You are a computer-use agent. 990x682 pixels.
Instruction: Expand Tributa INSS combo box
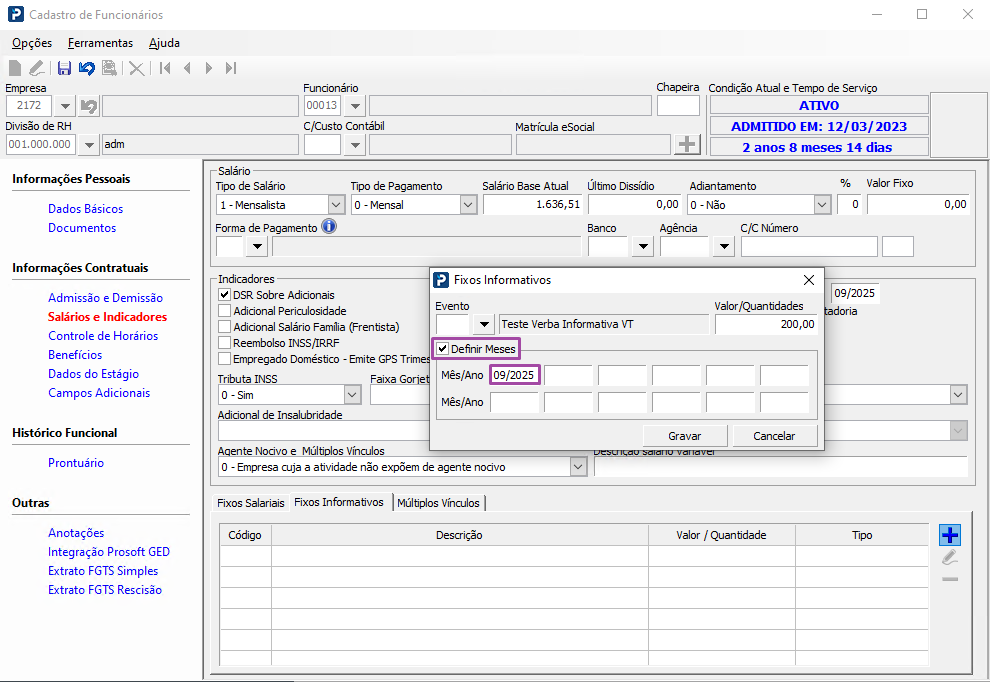click(352, 395)
